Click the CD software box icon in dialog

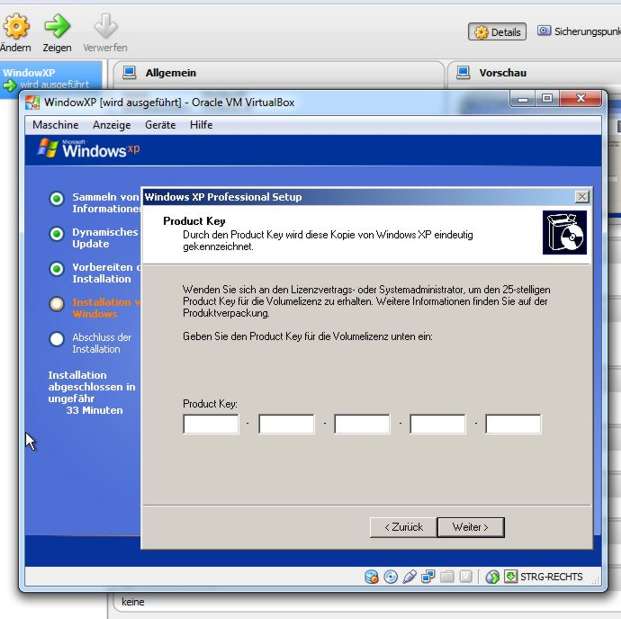pyautogui.click(x=564, y=232)
